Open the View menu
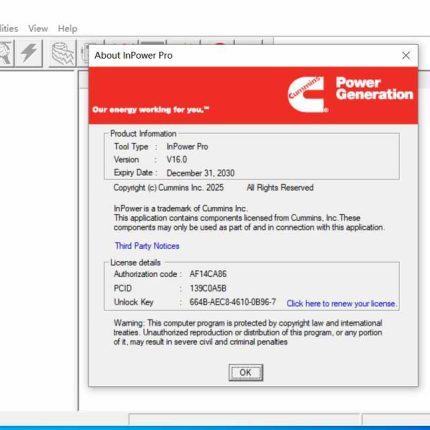430x430 pixels. click(38, 29)
